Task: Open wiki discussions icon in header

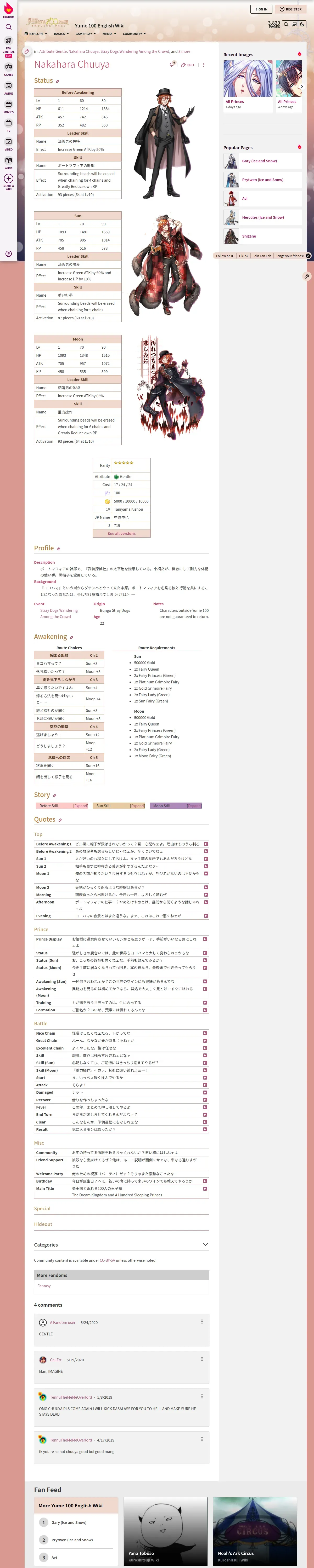Action: (293, 25)
